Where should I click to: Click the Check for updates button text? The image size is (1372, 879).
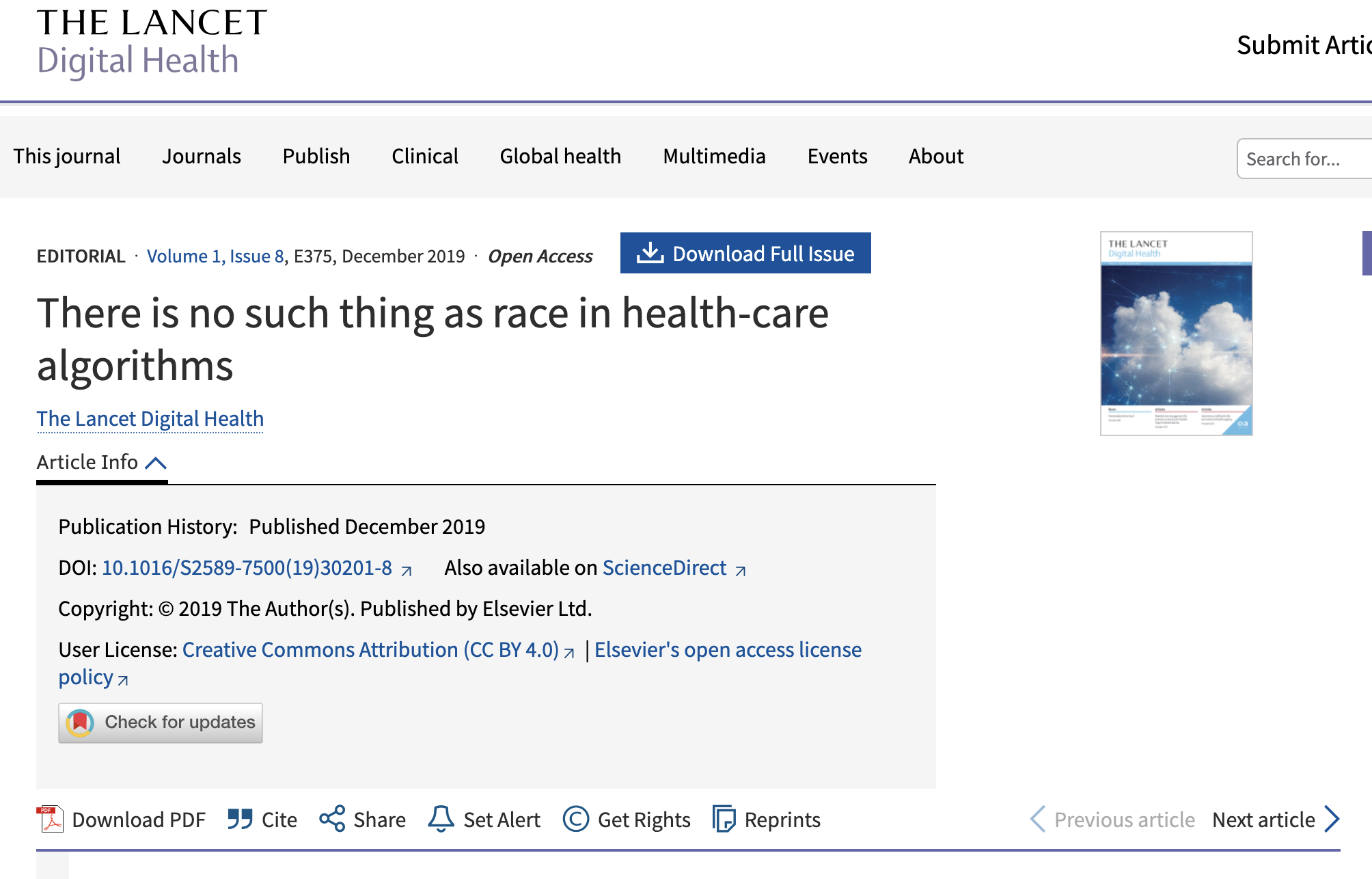click(180, 722)
